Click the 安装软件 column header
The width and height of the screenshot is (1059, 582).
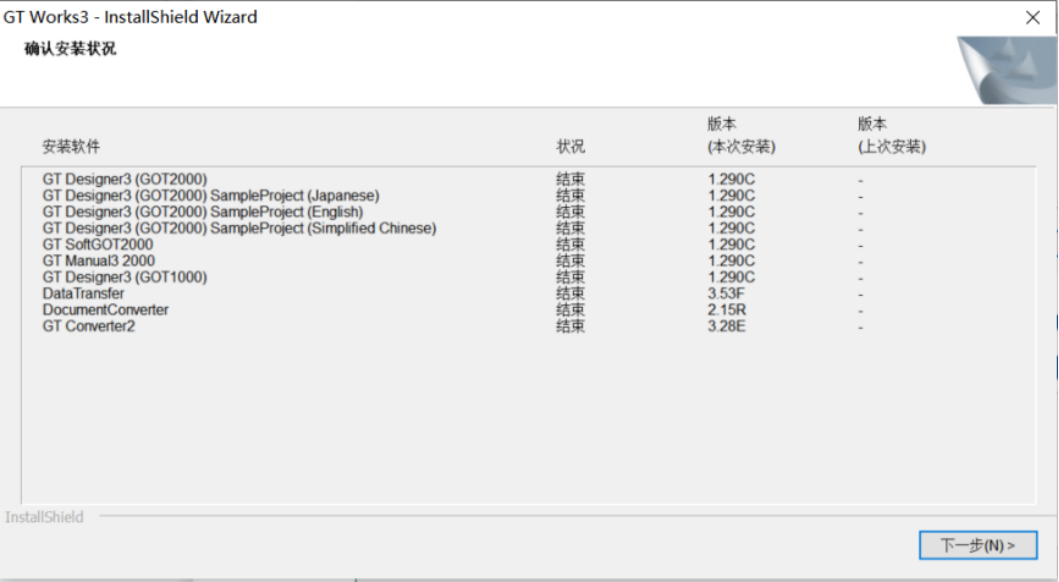71,147
